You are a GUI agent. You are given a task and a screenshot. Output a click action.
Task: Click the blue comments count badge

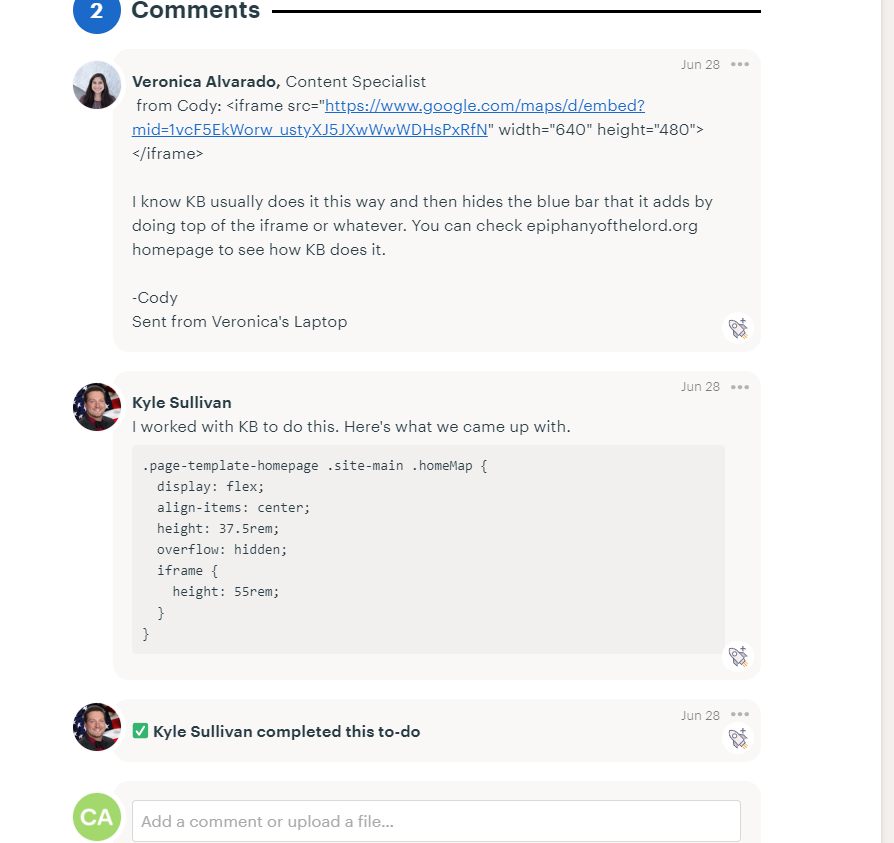[x=97, y=10]
